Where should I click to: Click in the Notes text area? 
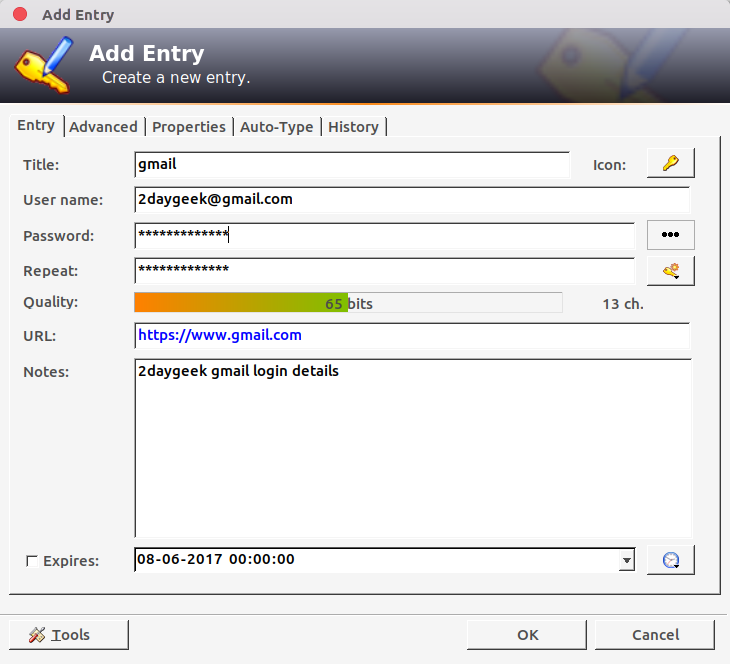(x=413, y=448)
